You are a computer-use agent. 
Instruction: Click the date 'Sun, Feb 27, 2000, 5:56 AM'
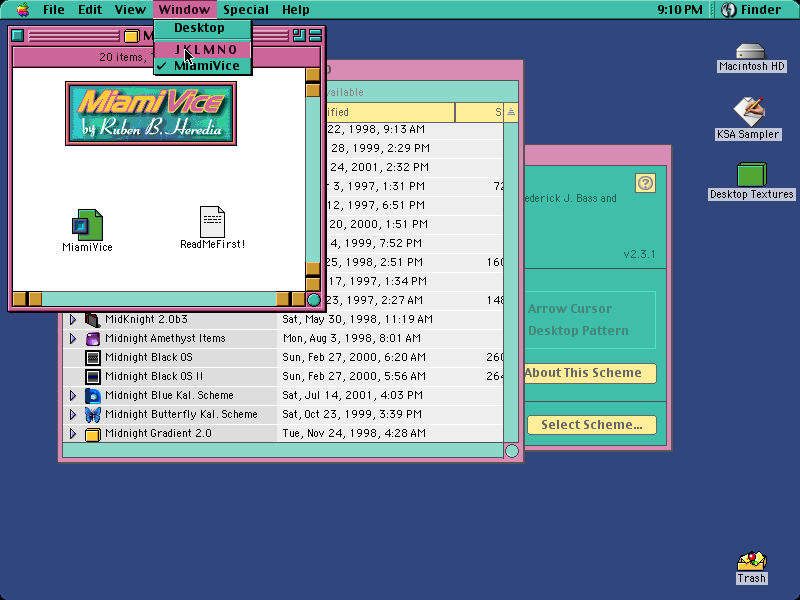pyautogui.click(x=354, y=377)
